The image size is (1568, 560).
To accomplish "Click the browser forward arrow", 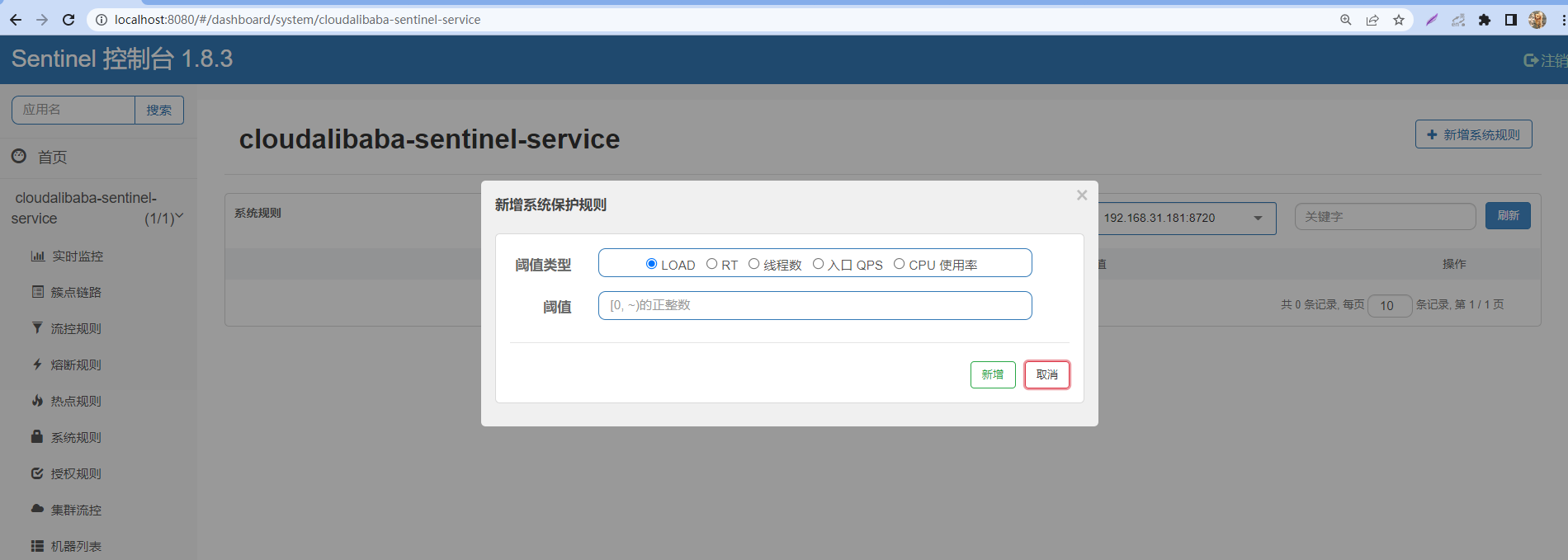I will (x=42, y=20).
